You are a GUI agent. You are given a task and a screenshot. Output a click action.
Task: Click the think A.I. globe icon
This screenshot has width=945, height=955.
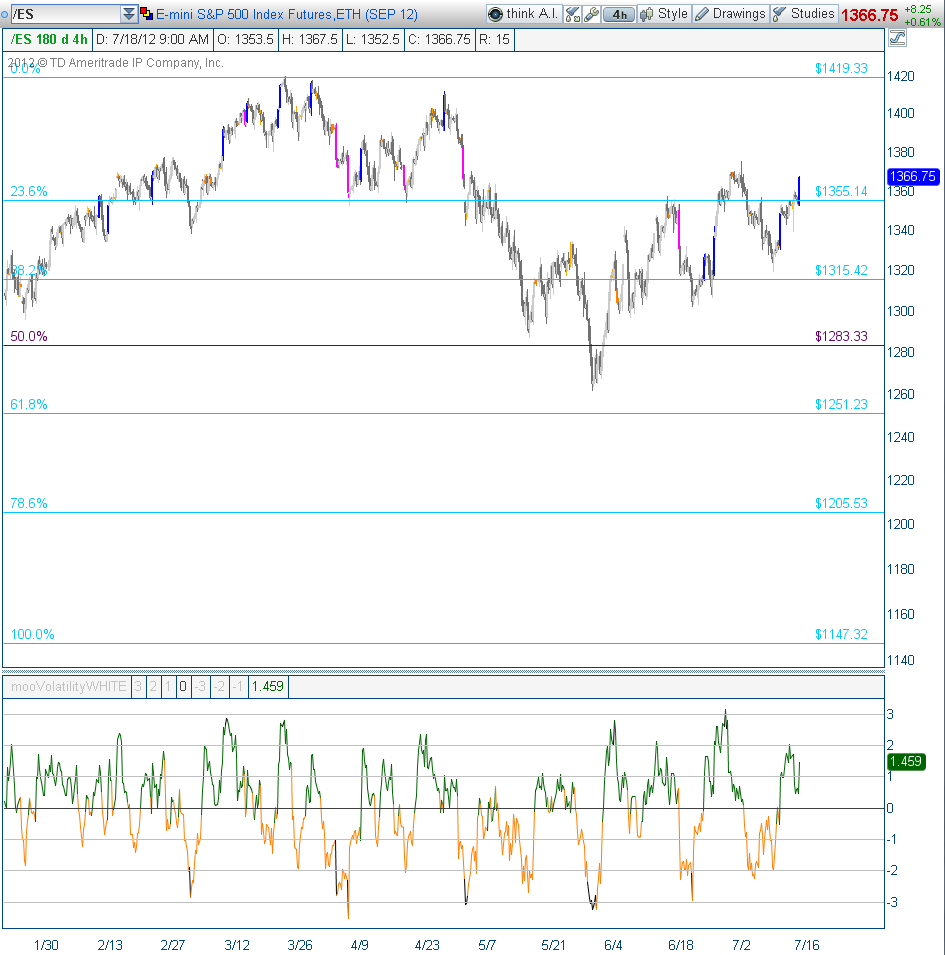pyautogui.click(x=496, y=14)
